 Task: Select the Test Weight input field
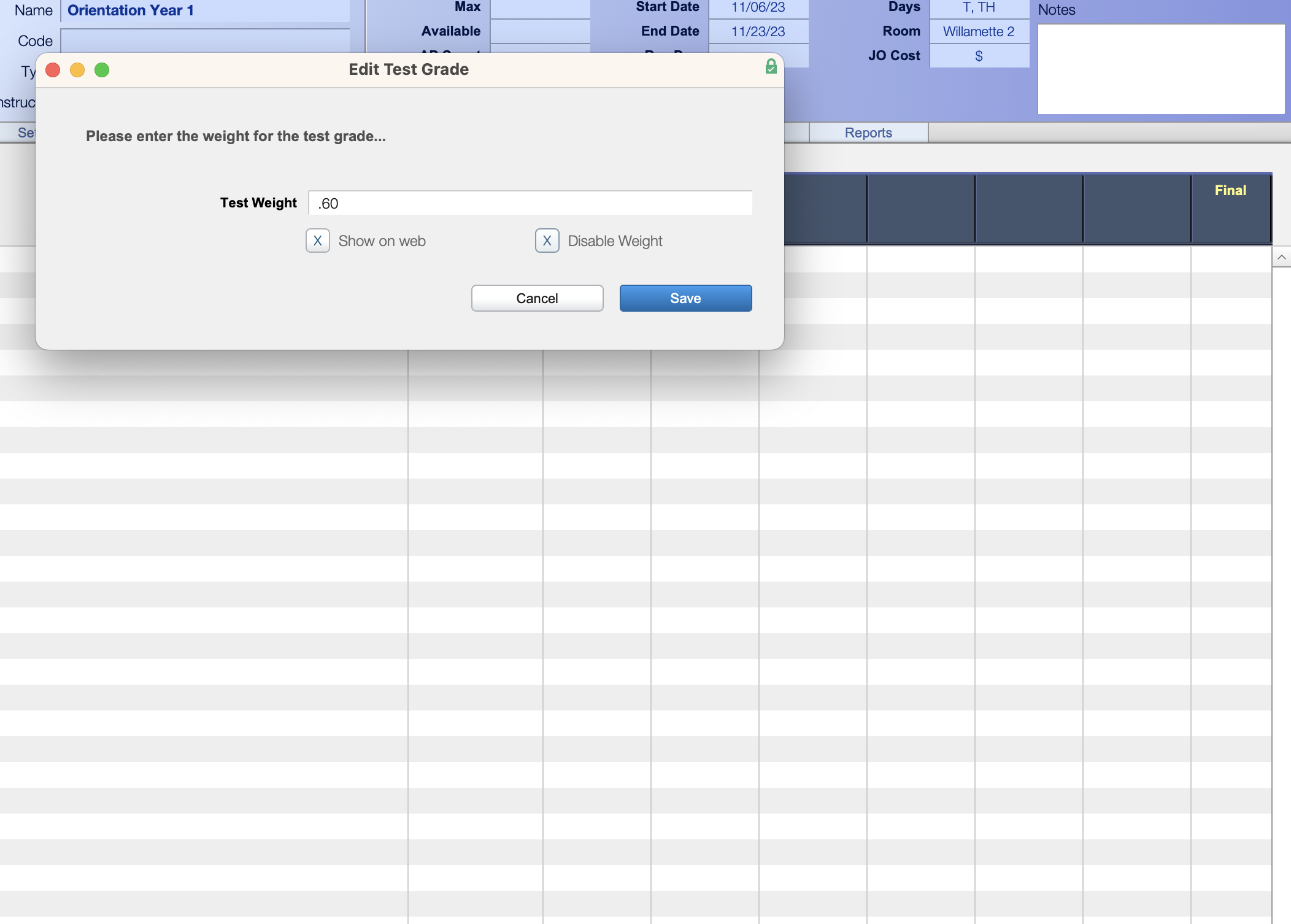click(x=530, y=202)
